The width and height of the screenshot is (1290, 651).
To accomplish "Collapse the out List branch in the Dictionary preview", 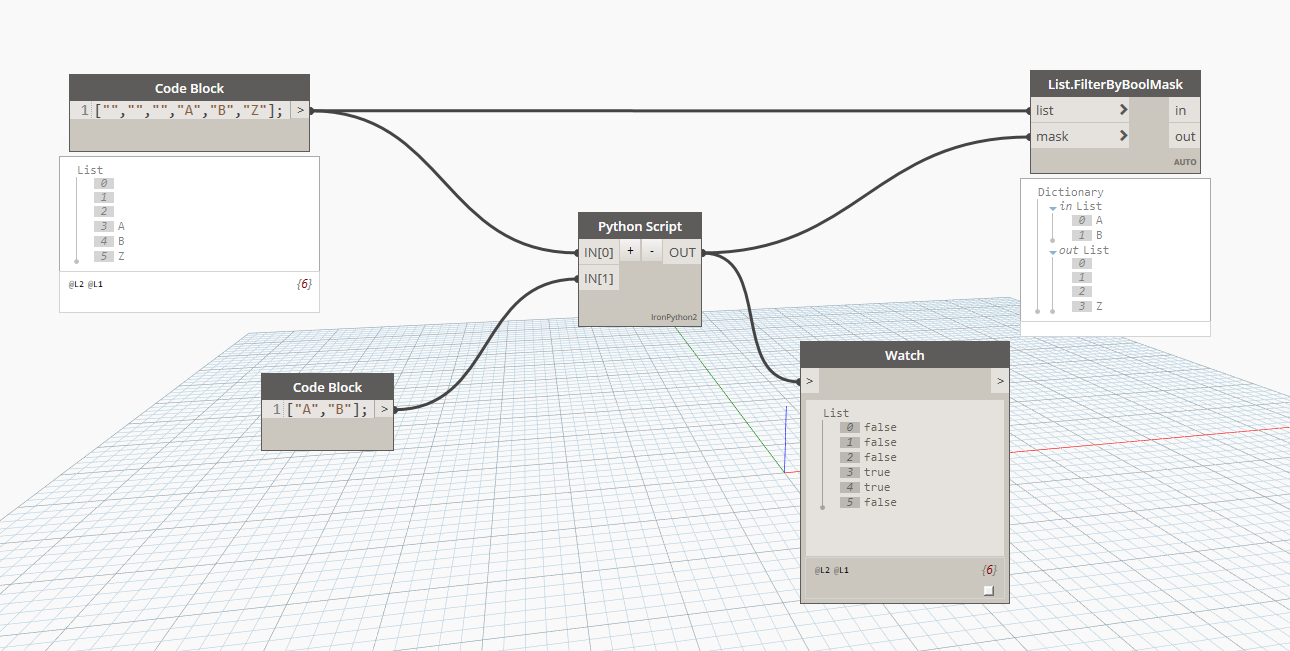I will (x=1052, y=250).
